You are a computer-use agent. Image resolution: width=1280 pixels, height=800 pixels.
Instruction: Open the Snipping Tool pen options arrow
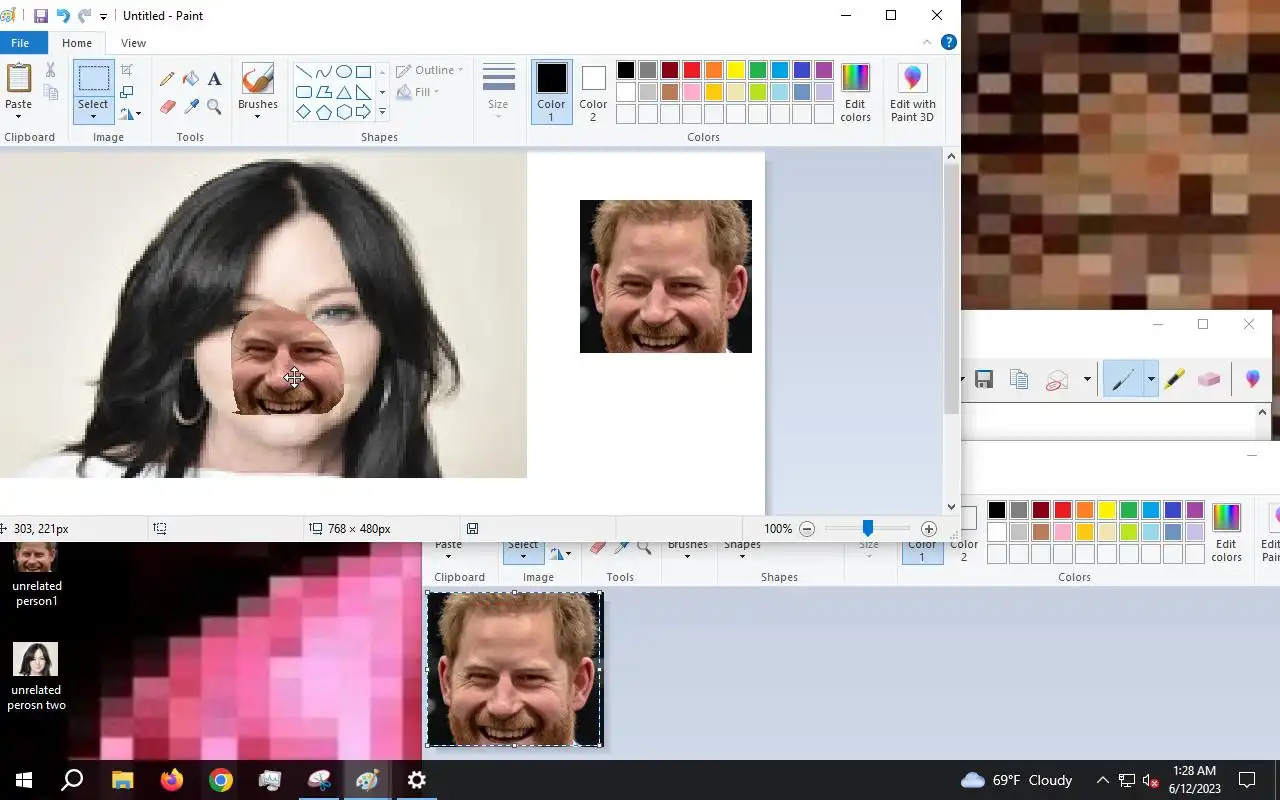1150,380
